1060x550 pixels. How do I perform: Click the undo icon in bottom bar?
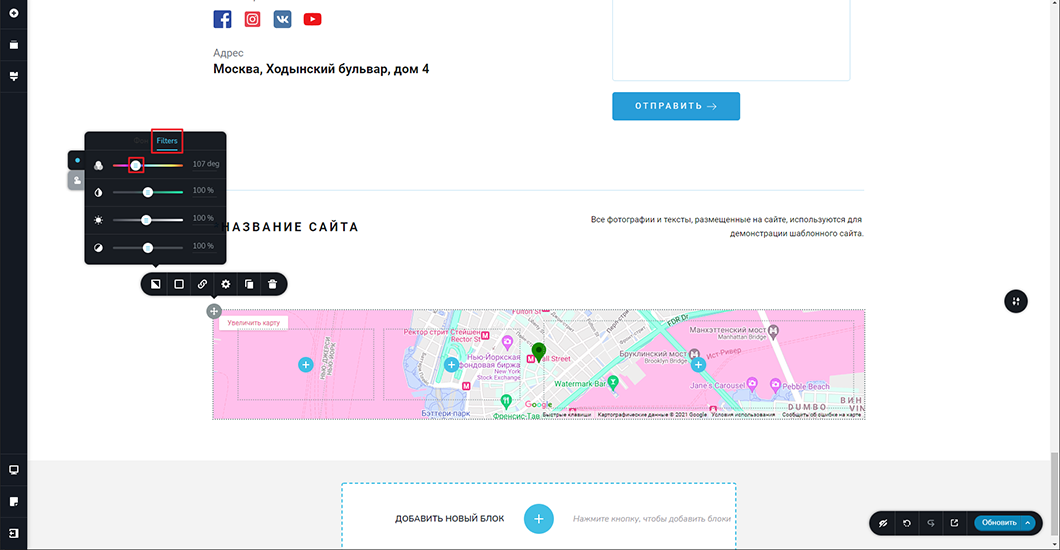click(907, 523)
